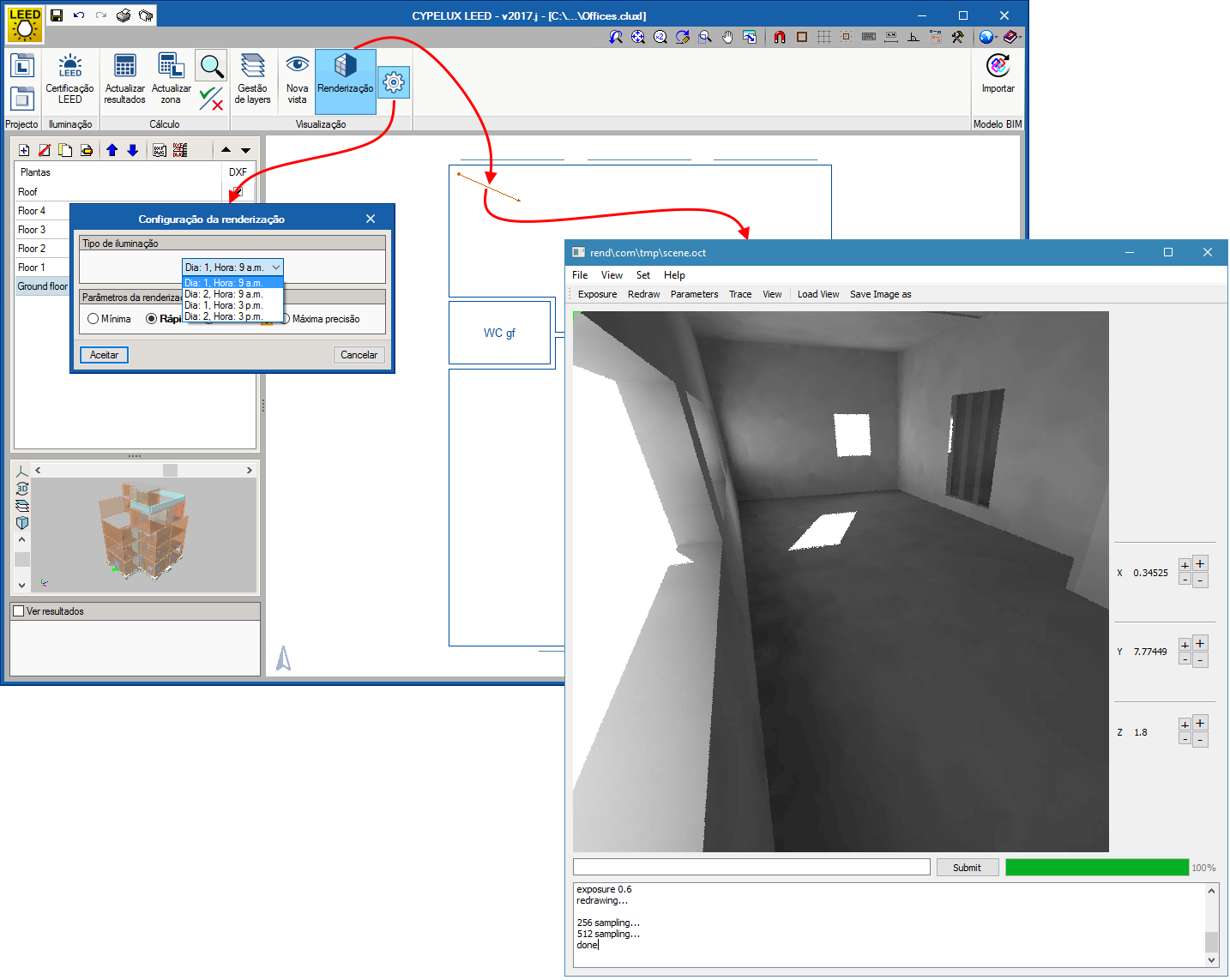Choose Dia: 2, Hora: 9 a.m. option

(x=232, y=294)
